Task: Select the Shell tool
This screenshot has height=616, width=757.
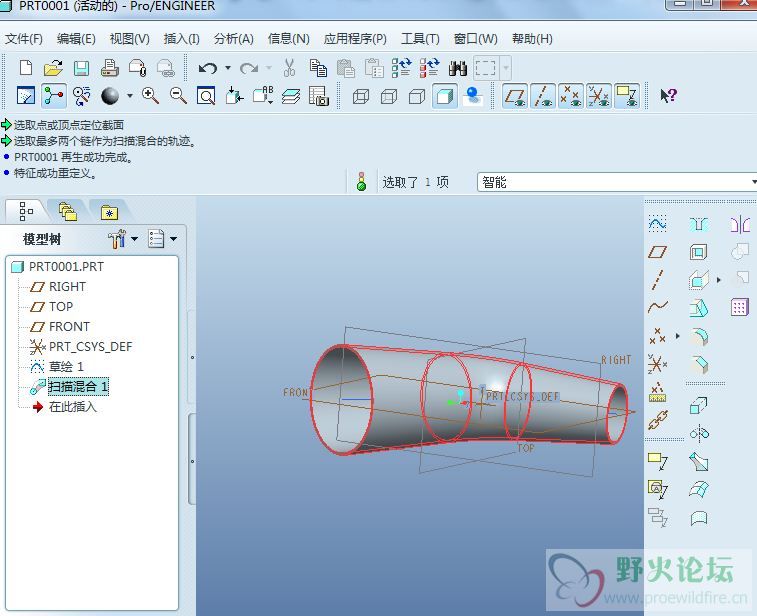Action: [699, 252]
